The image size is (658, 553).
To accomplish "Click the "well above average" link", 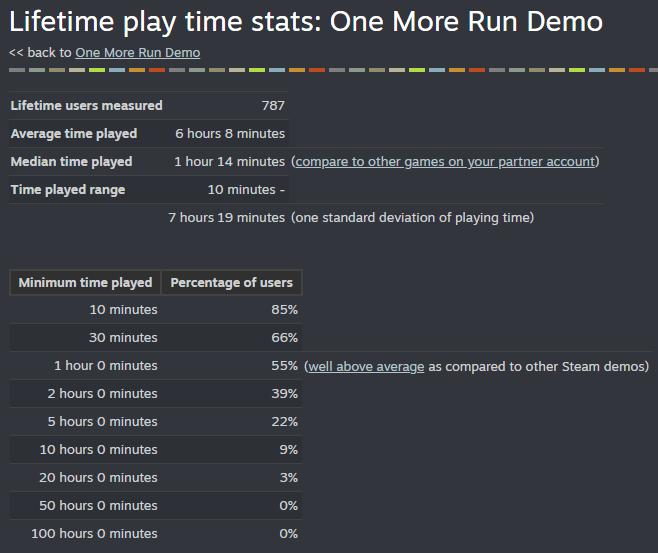I will 366,366.
